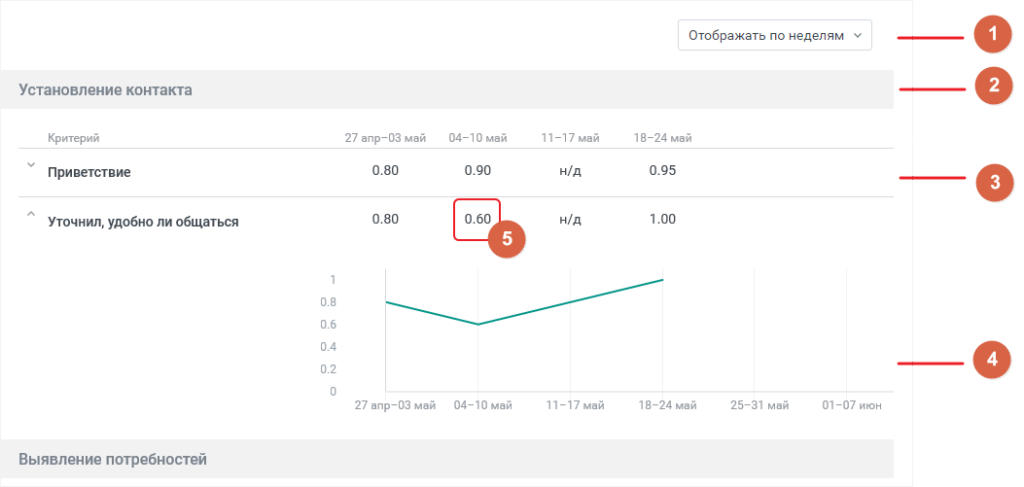
Task: Click the chart line's end point at 1
Action: [x=662, y=280]
